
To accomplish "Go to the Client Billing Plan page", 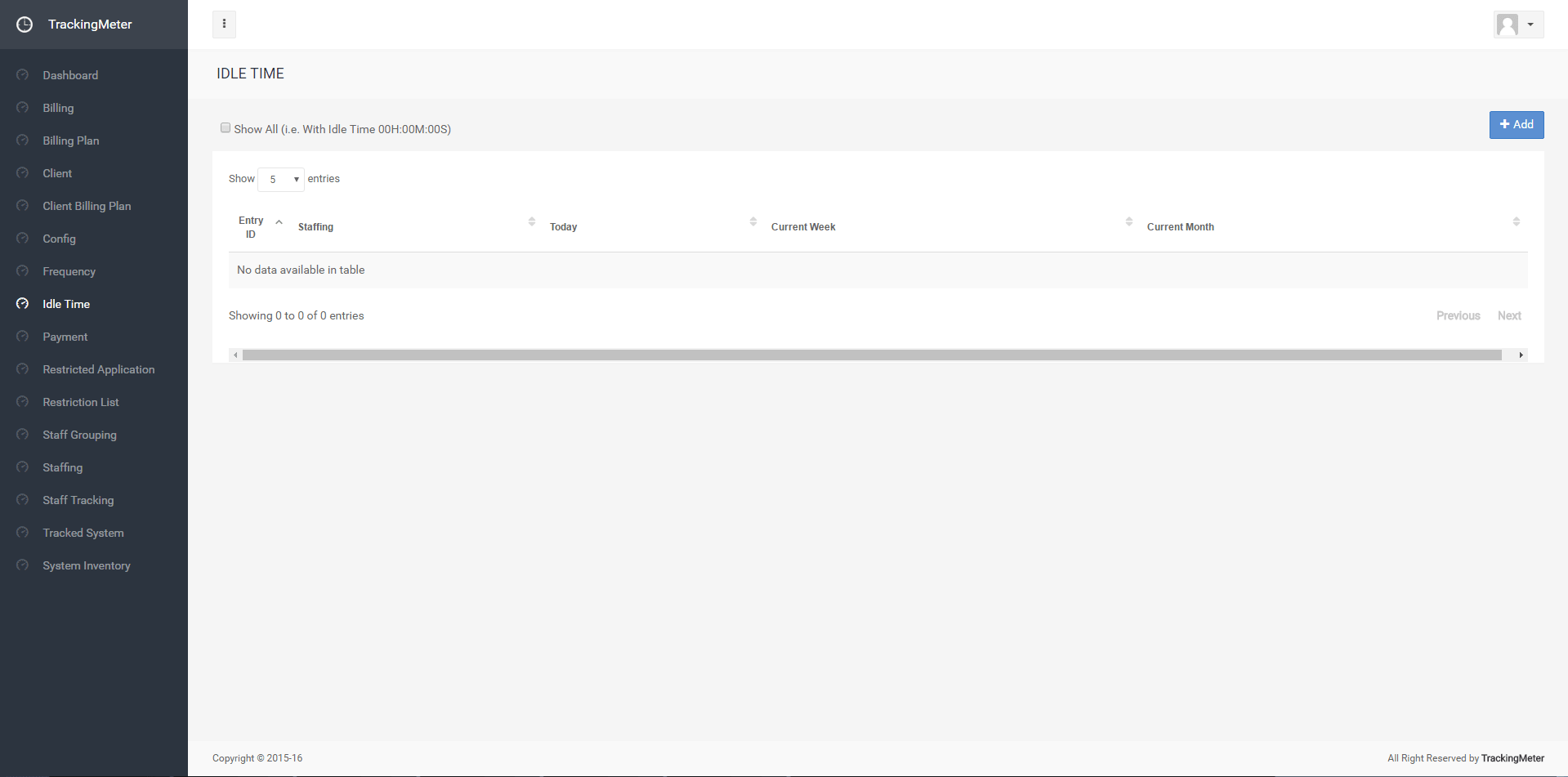I will (x=87, y=206).
